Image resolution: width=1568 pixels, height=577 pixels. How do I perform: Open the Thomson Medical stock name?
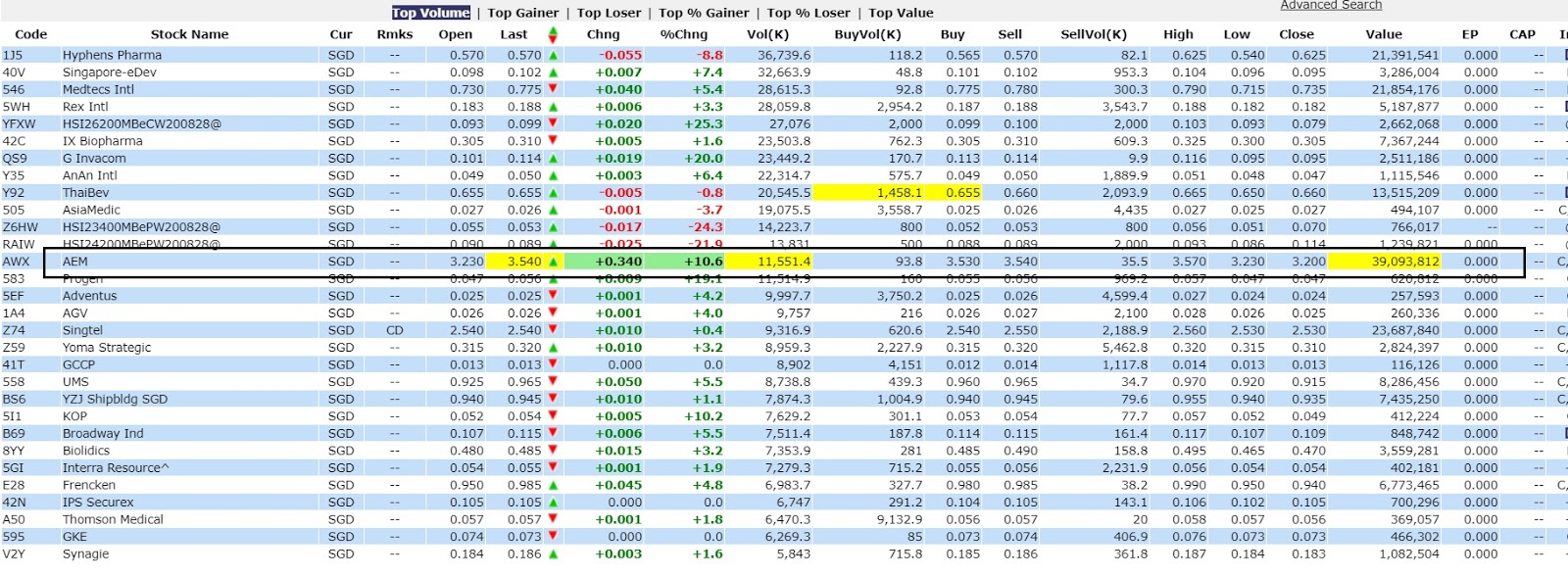[x=113, y=519]
